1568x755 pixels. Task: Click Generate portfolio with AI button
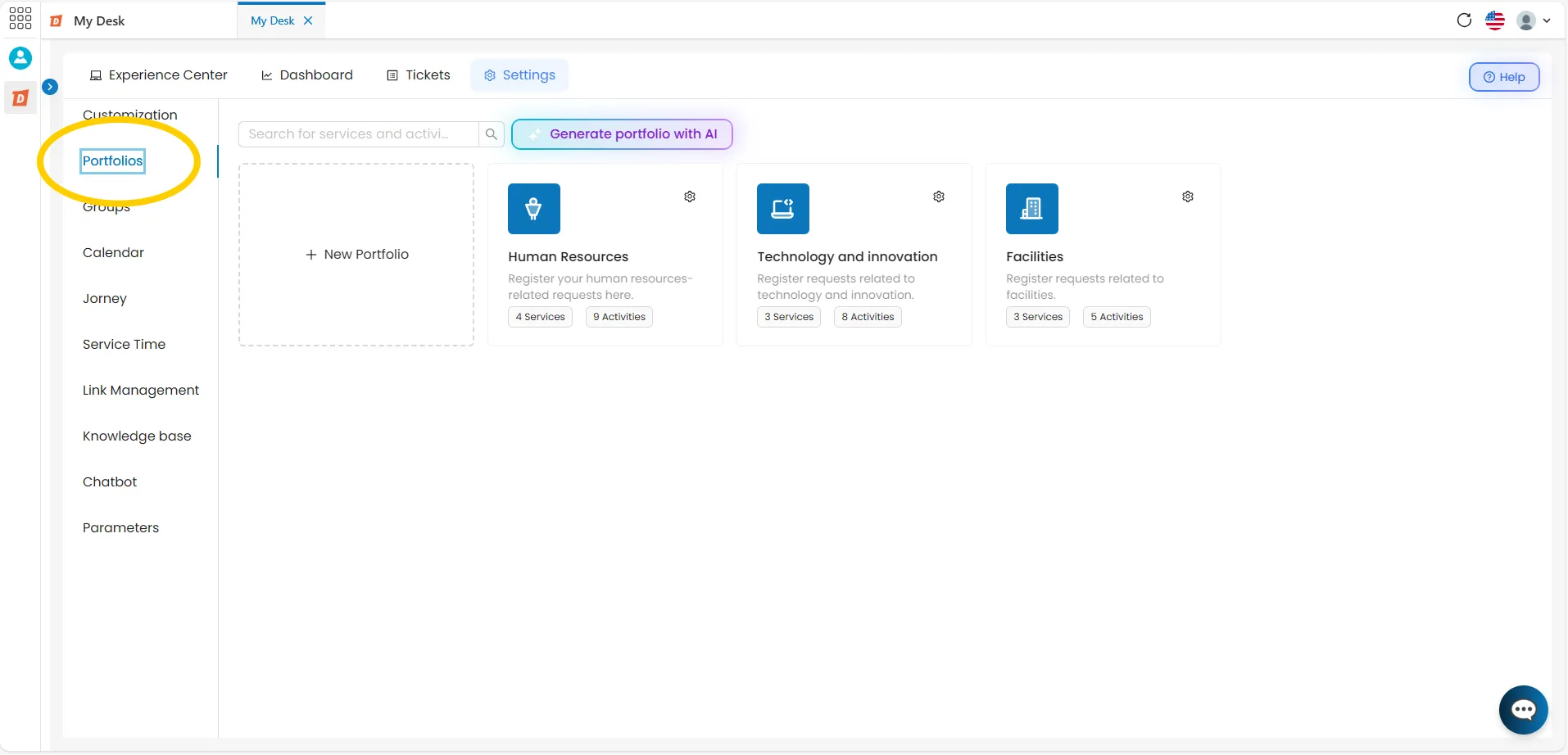[622, 134]
